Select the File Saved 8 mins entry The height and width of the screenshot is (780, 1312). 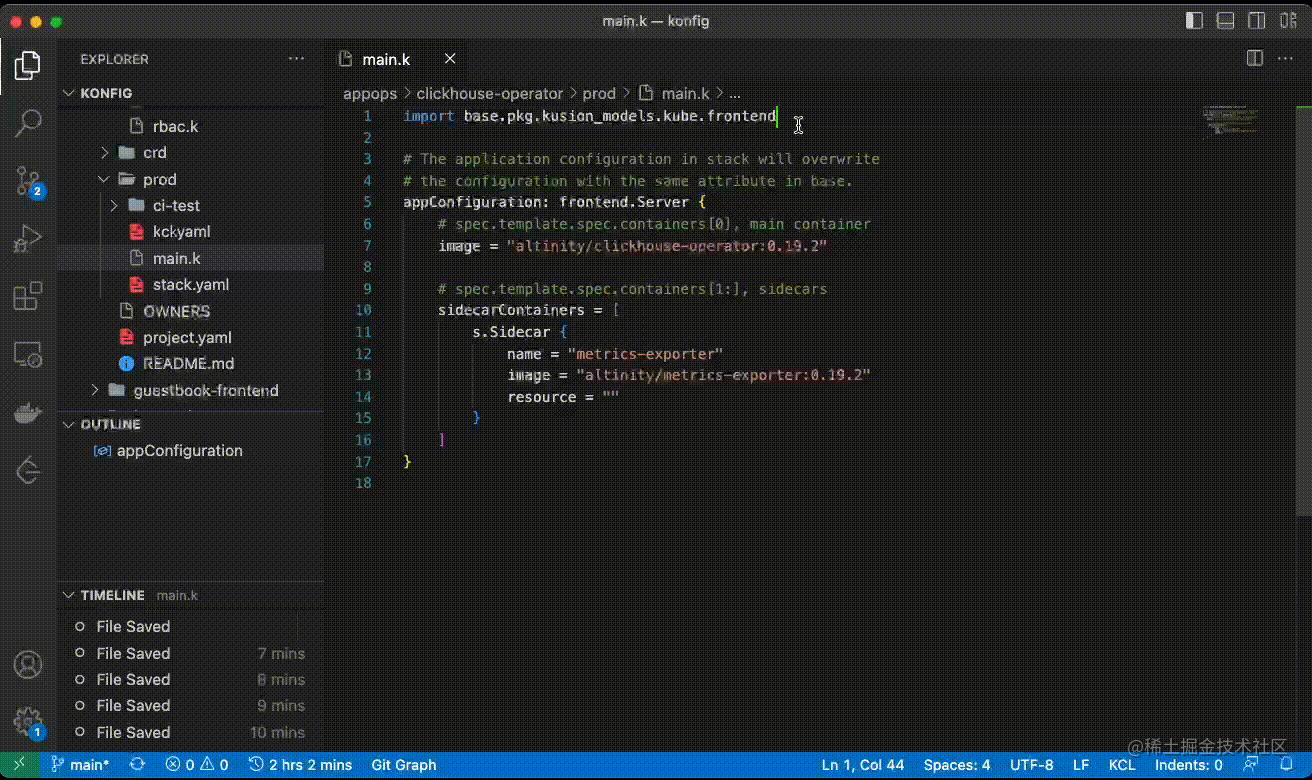tap(191, 680)
